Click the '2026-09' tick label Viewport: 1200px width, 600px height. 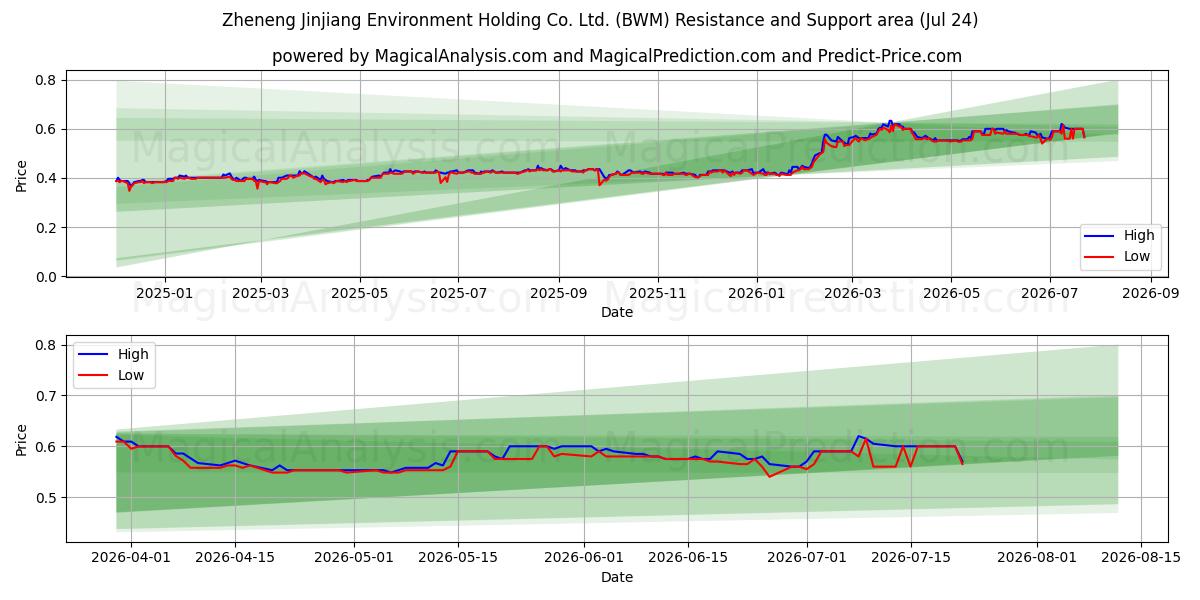[1149, 294]
